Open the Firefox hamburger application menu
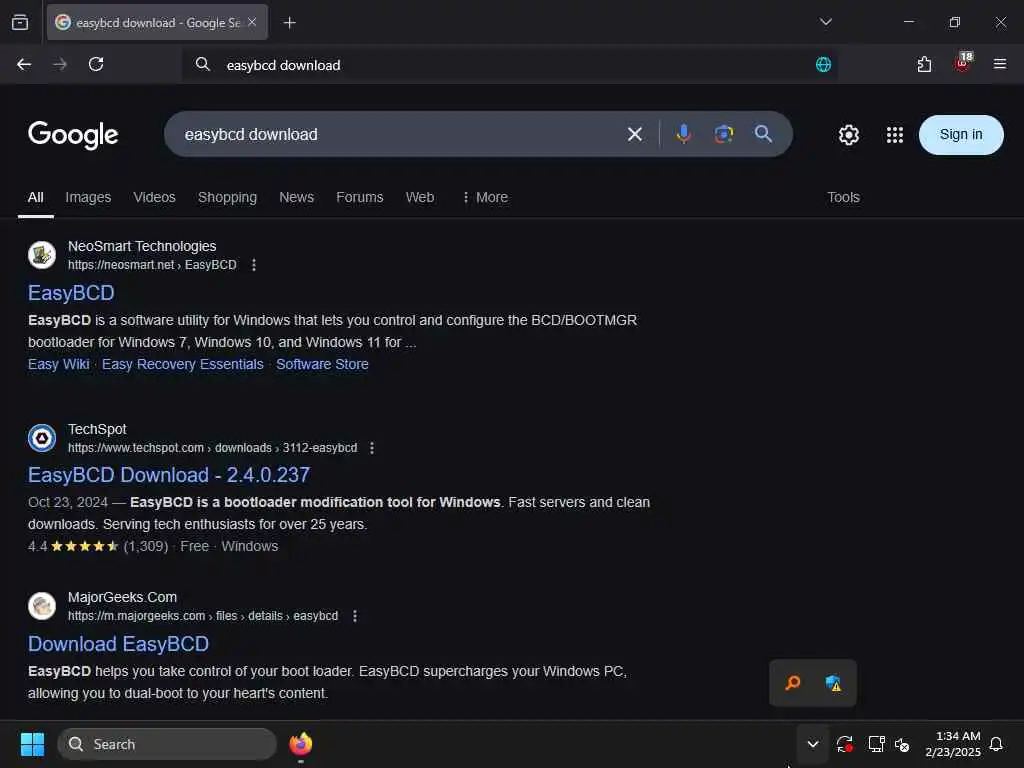Viewport: 1024px width, 768px height. pos(999,64)
